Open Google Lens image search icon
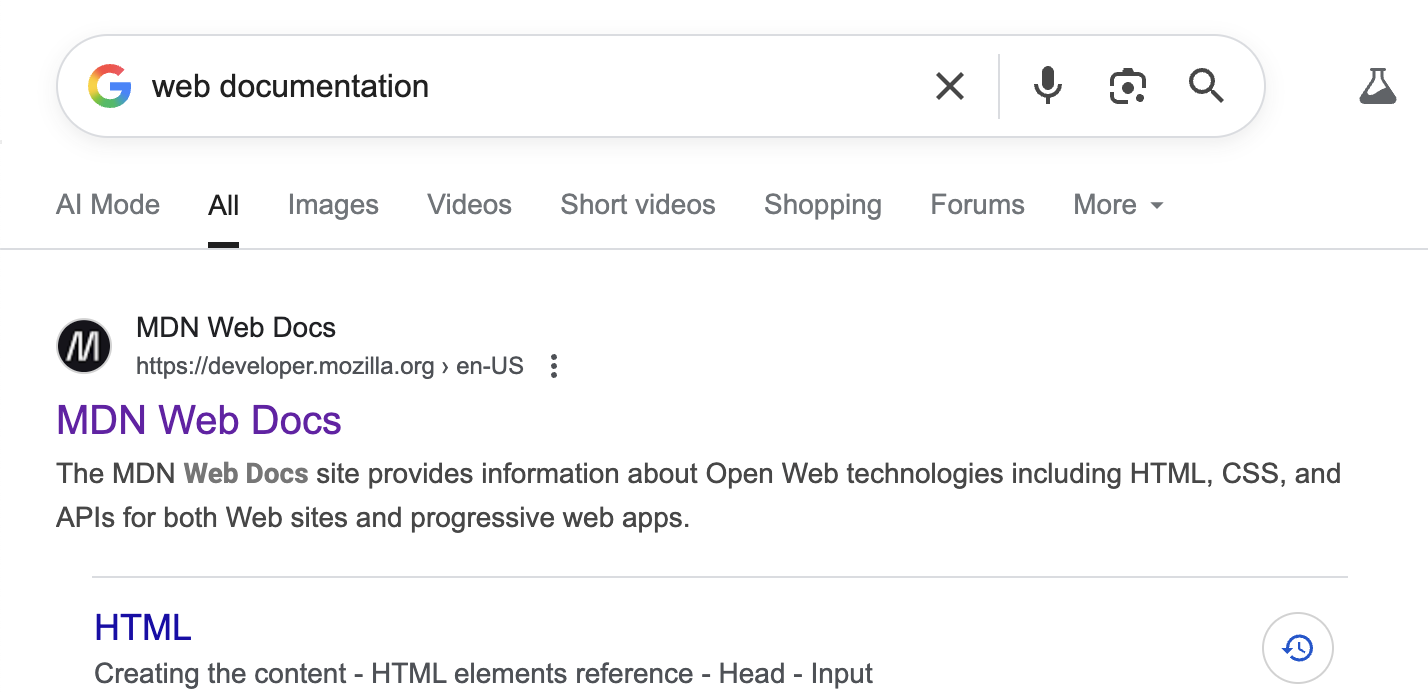Image resolution: width=1428 pixels, height=692 pixels. click(1127, 87)
